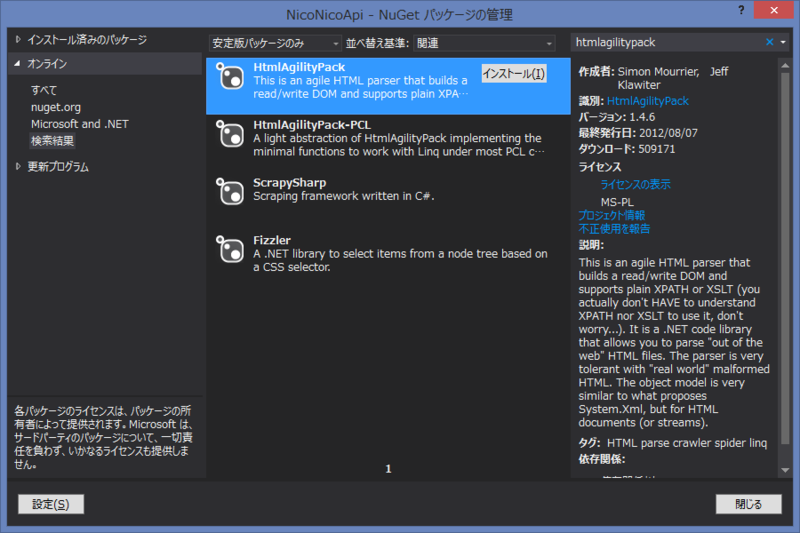Screen dimensions: 800x533
Task: Click 'Scraping framework written in C#.' description
Action: point(343,196)
